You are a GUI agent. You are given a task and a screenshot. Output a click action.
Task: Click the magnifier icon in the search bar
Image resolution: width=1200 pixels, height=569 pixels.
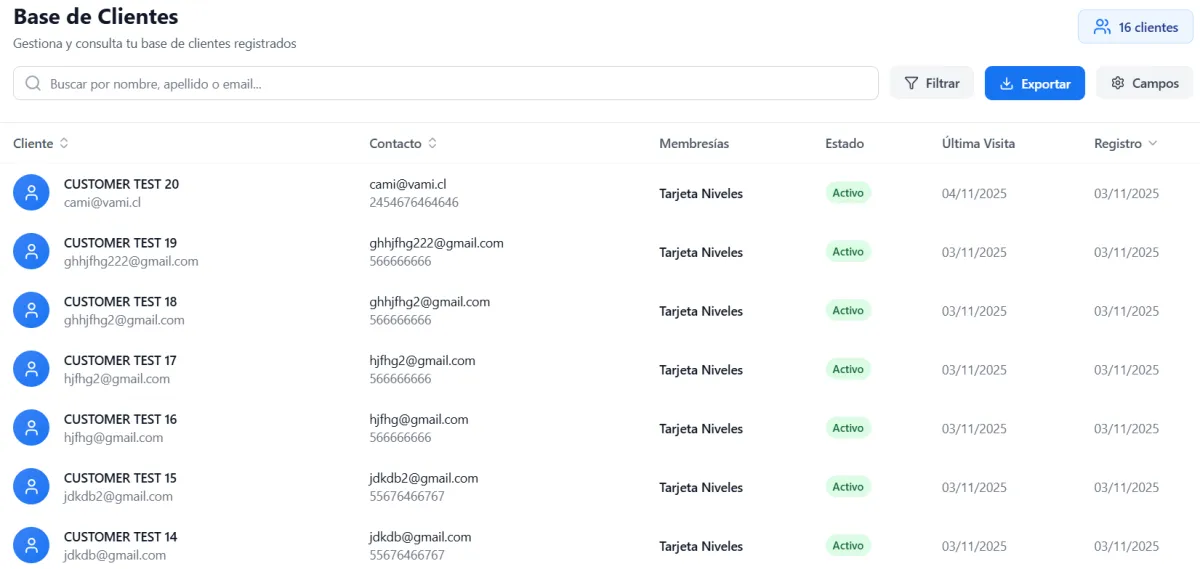tap(33, 84)
